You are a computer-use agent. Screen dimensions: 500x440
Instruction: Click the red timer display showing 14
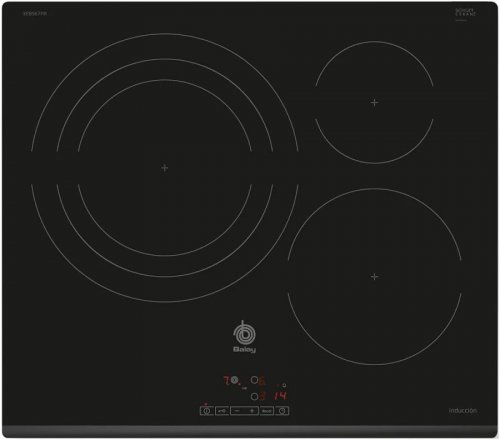280,396
